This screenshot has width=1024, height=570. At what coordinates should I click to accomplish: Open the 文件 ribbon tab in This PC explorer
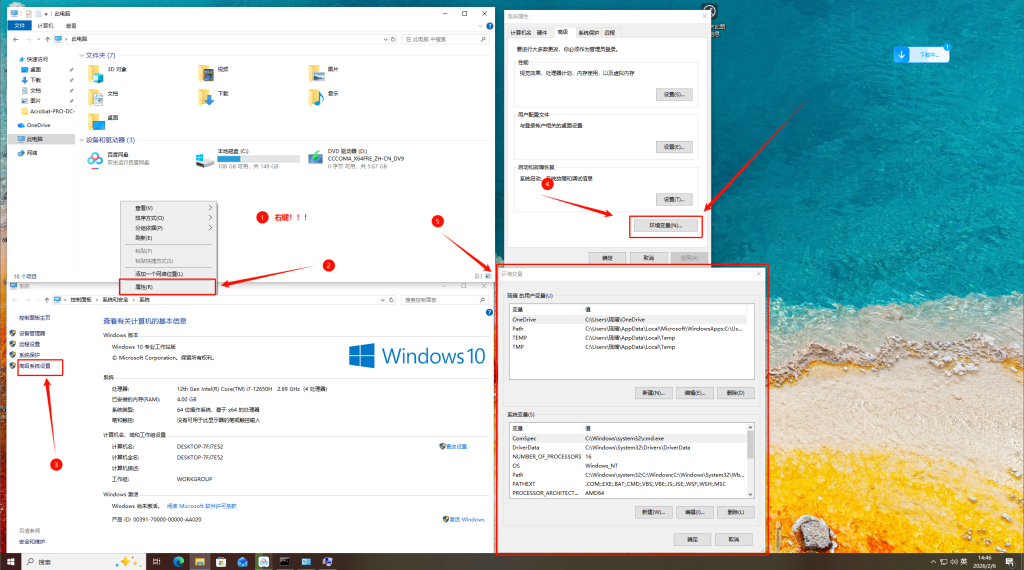(20, 25)
